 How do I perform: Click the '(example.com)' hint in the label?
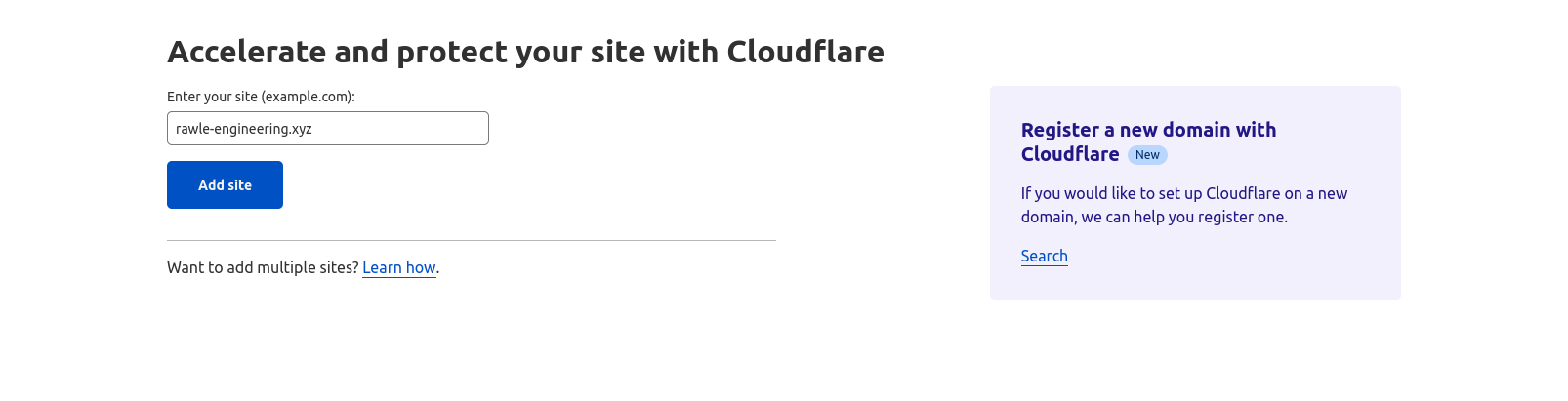(x=308, y=97)
